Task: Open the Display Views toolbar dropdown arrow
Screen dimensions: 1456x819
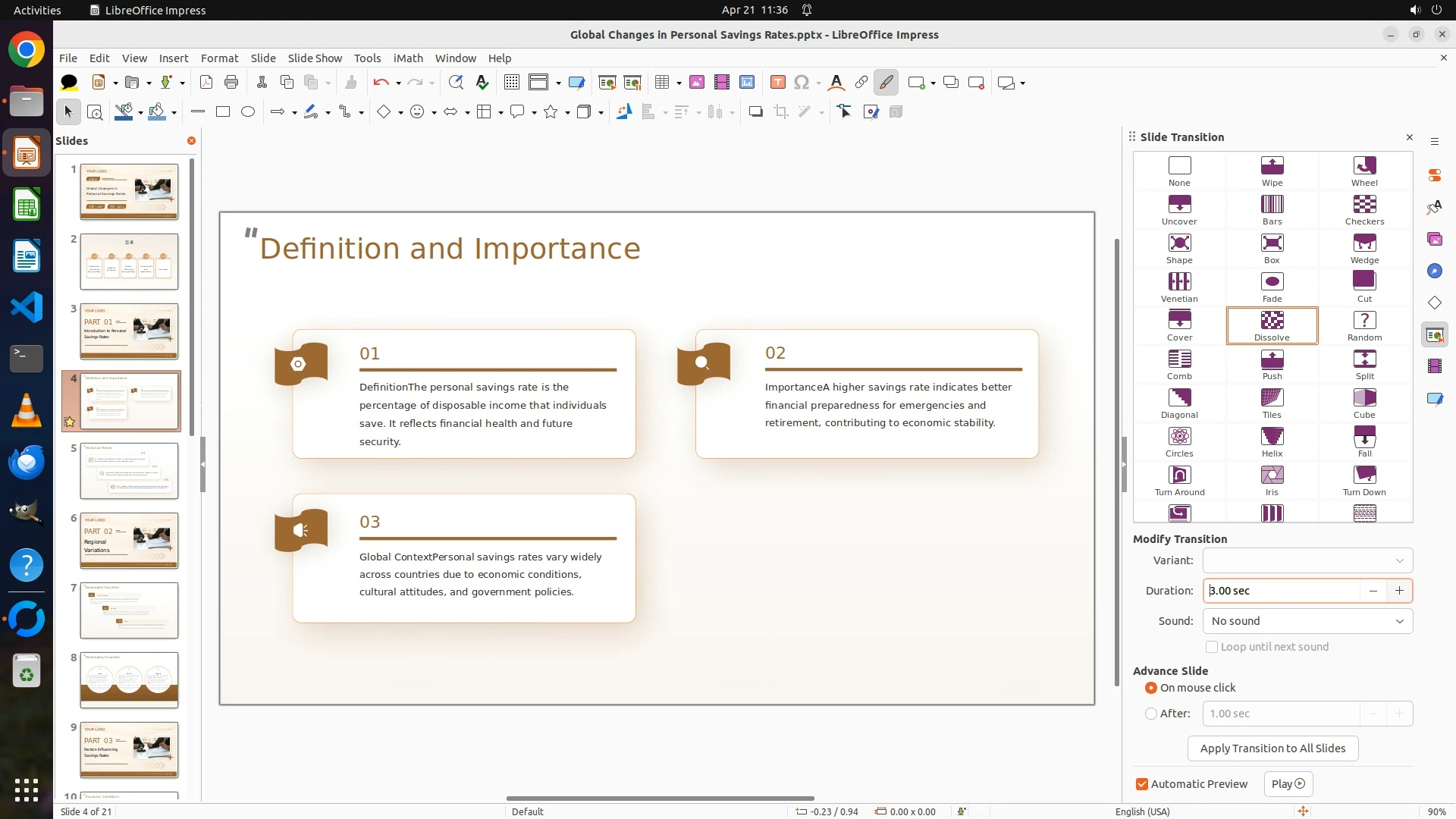Action: [x=558, y=83]
